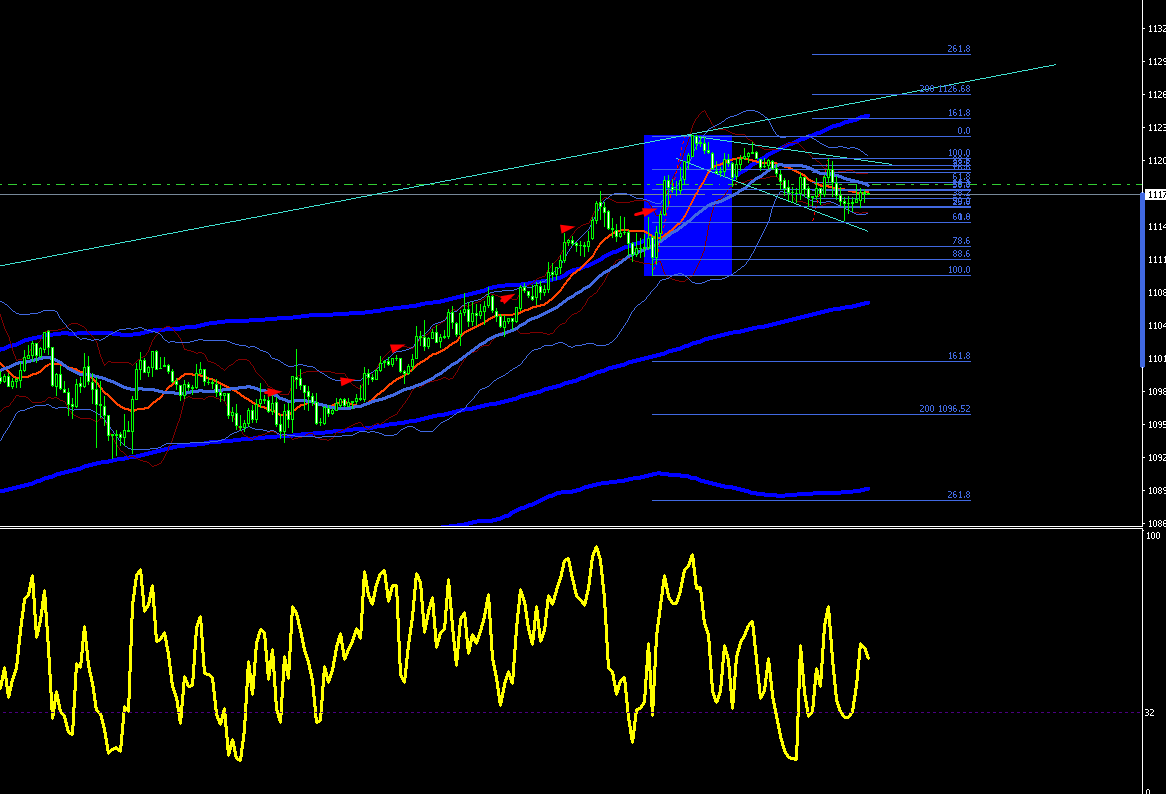Select the 200 1126.68 Fibonacci extension label
The width and height of the screenshot is (1166, 794).
click(x=944, y=88)
